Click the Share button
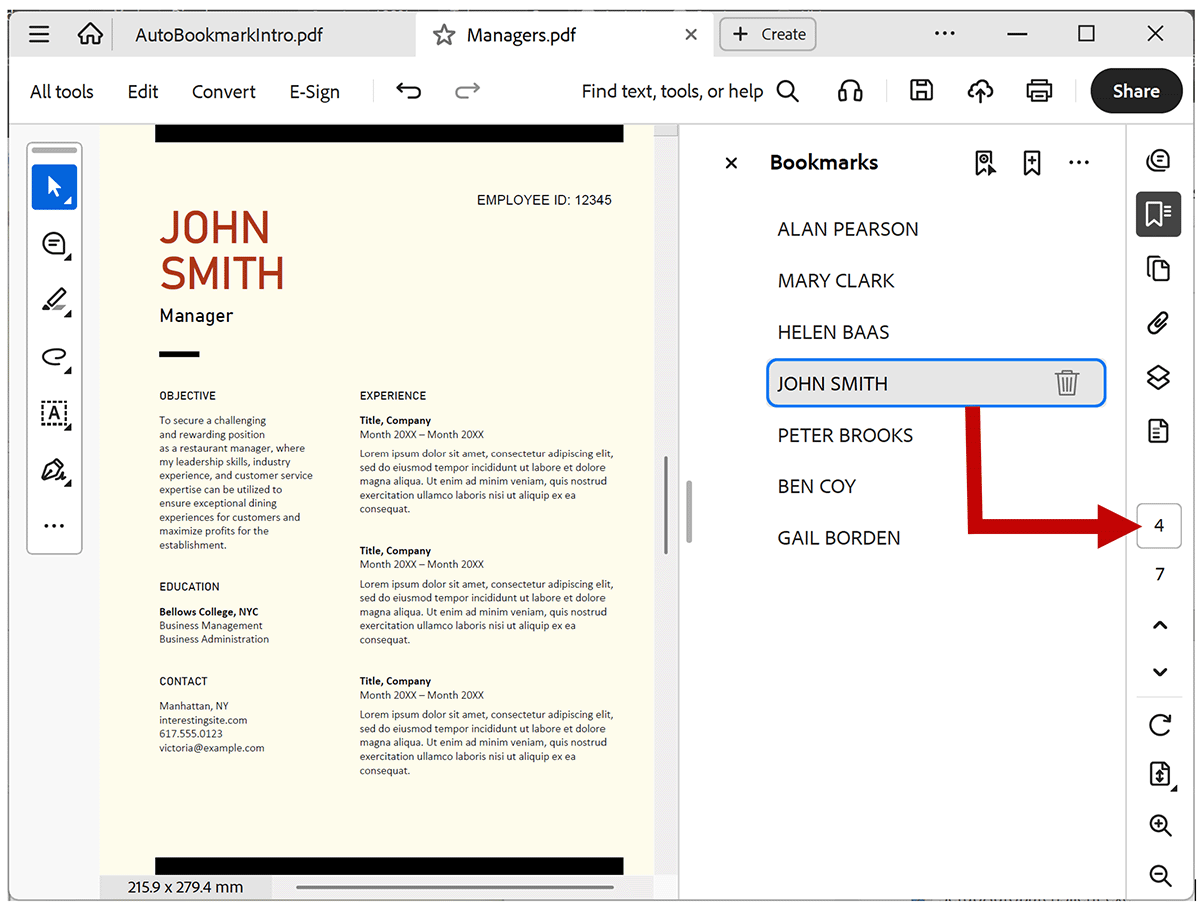 pos(1136,91)
